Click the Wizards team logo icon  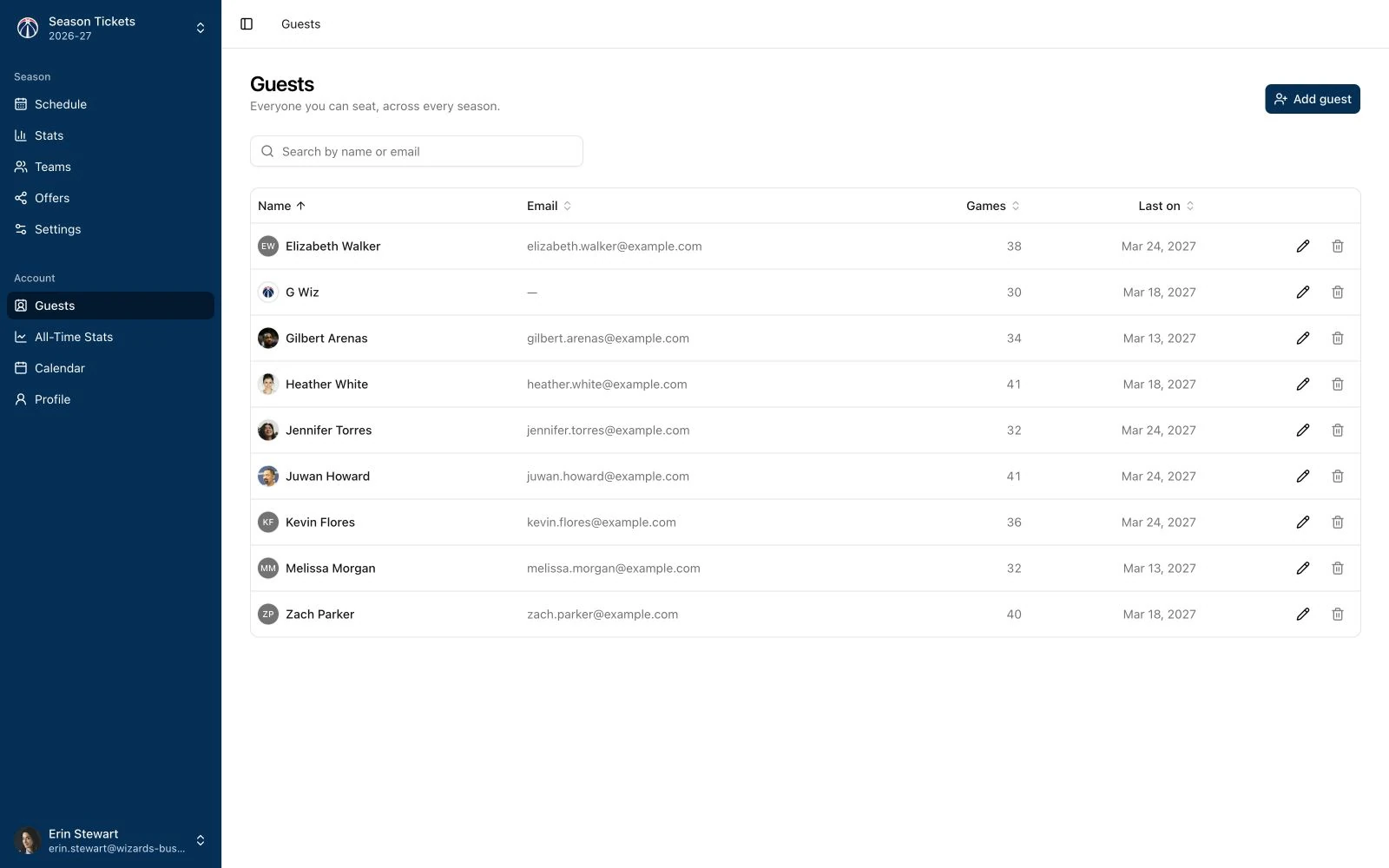[28, 28]
